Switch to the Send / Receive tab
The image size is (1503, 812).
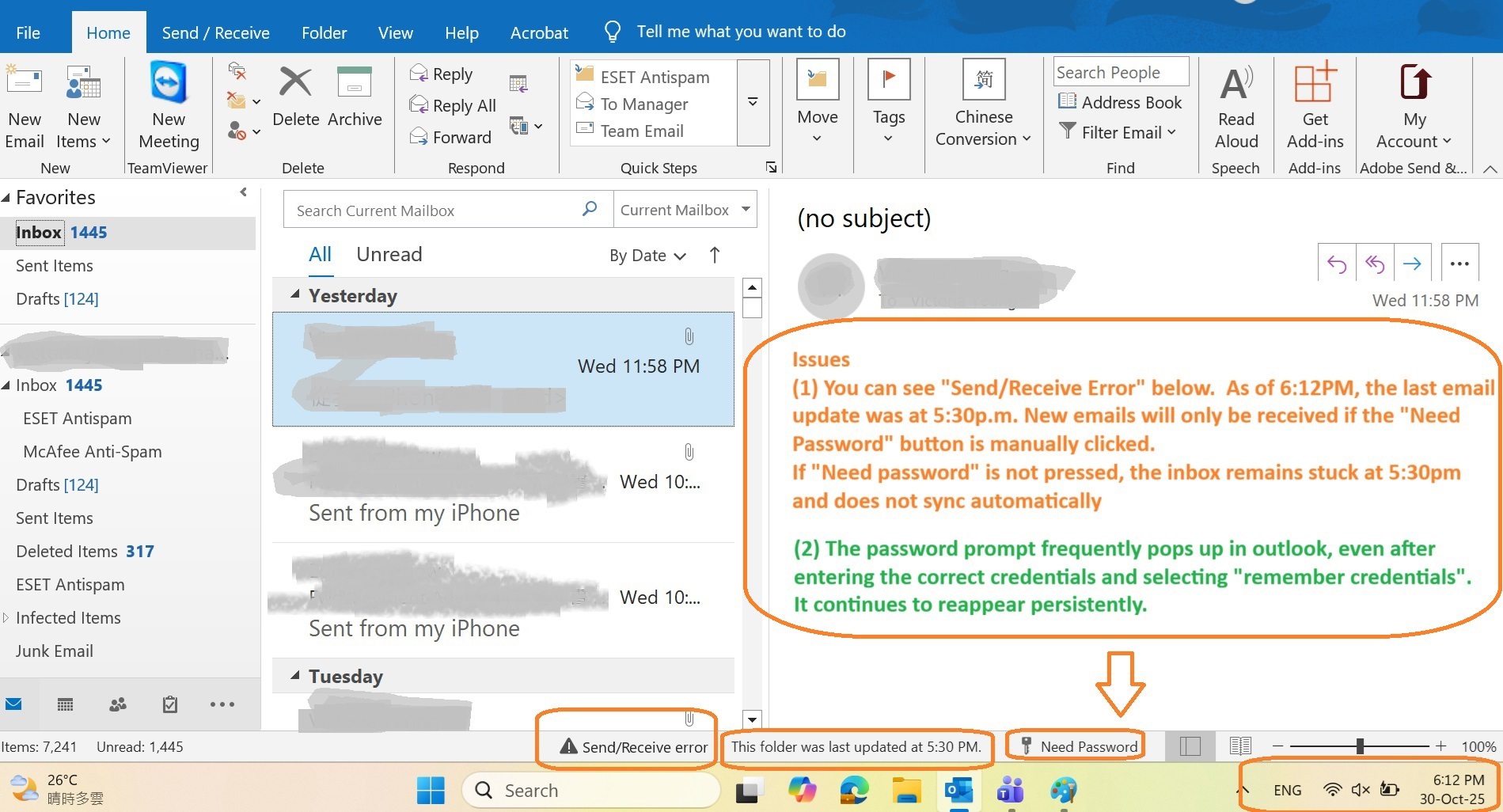216,32
